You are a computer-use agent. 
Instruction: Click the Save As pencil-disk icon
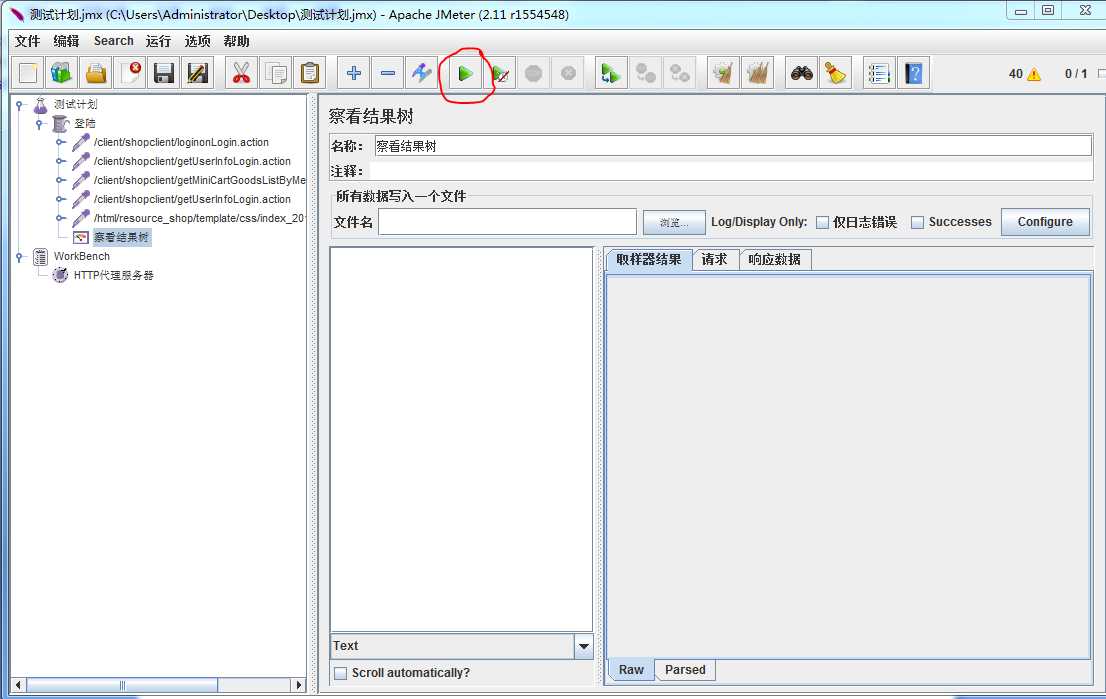click(198, 73)
